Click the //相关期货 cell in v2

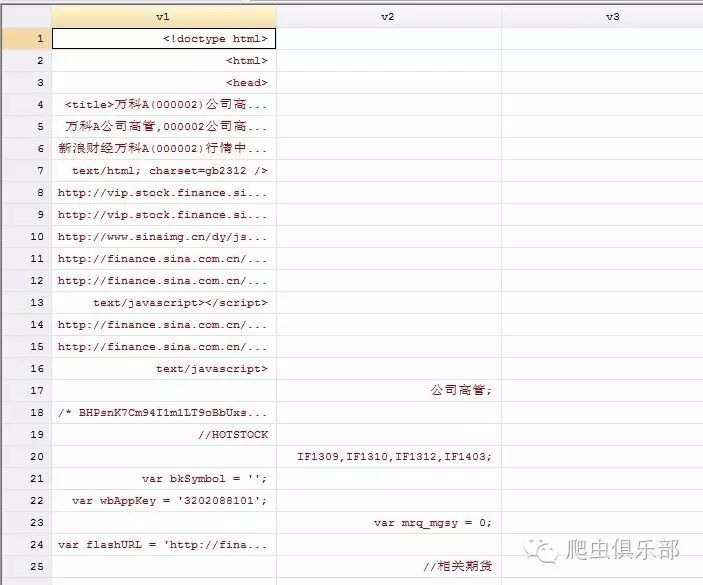pyautogui.click(x=389, y=566)
